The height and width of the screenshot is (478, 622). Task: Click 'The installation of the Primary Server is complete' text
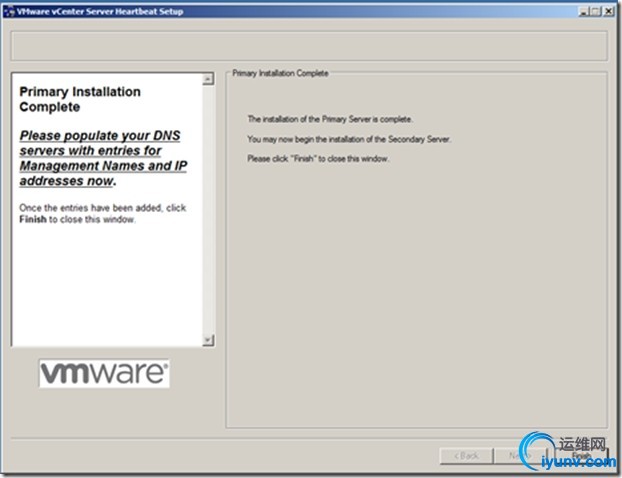pyautogui.click(x=330, y=119)
